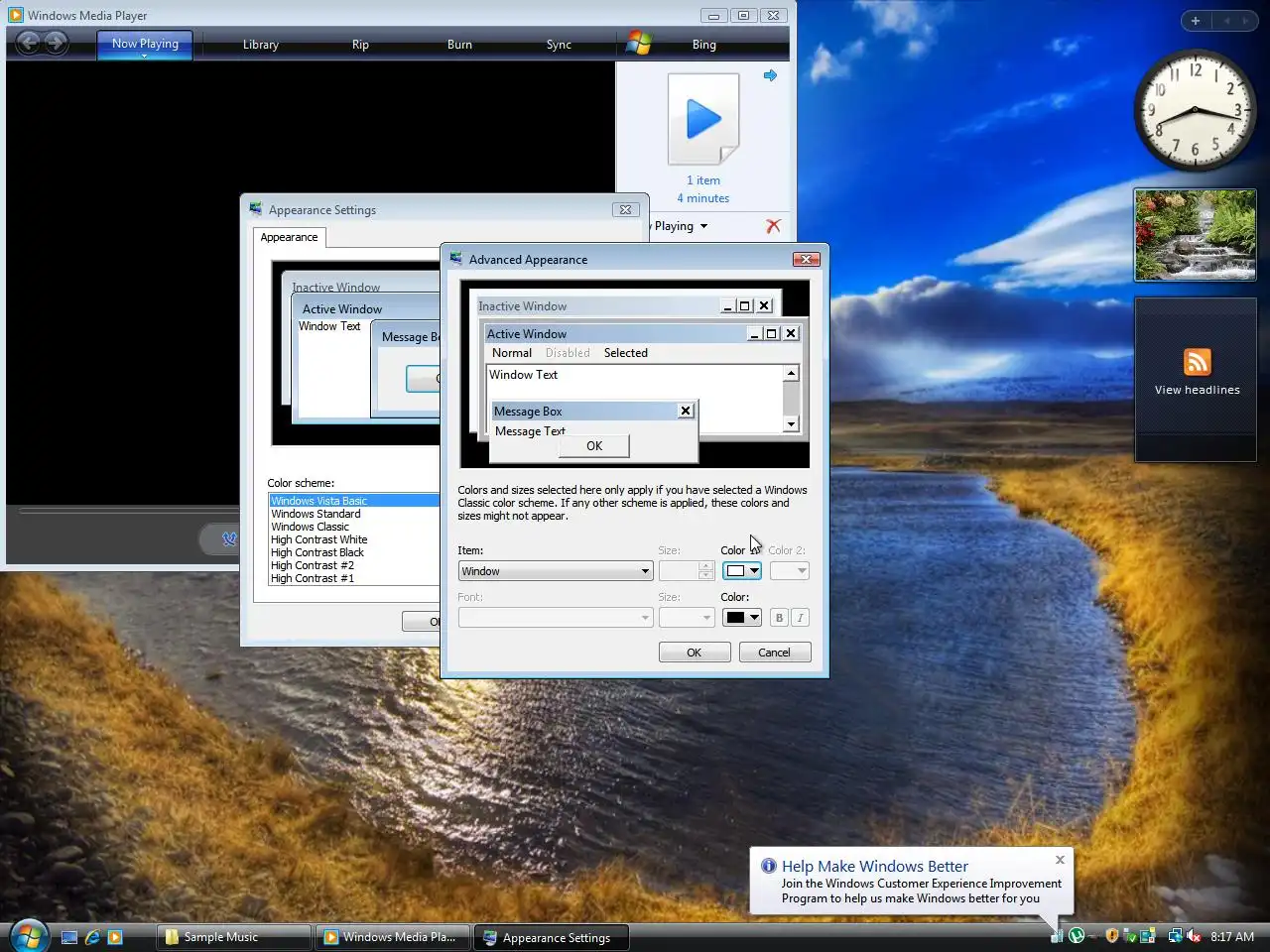This screenshot has width=1270, height=952.
Task: Open the Now Playing tab
Action: tap(145, 45)
